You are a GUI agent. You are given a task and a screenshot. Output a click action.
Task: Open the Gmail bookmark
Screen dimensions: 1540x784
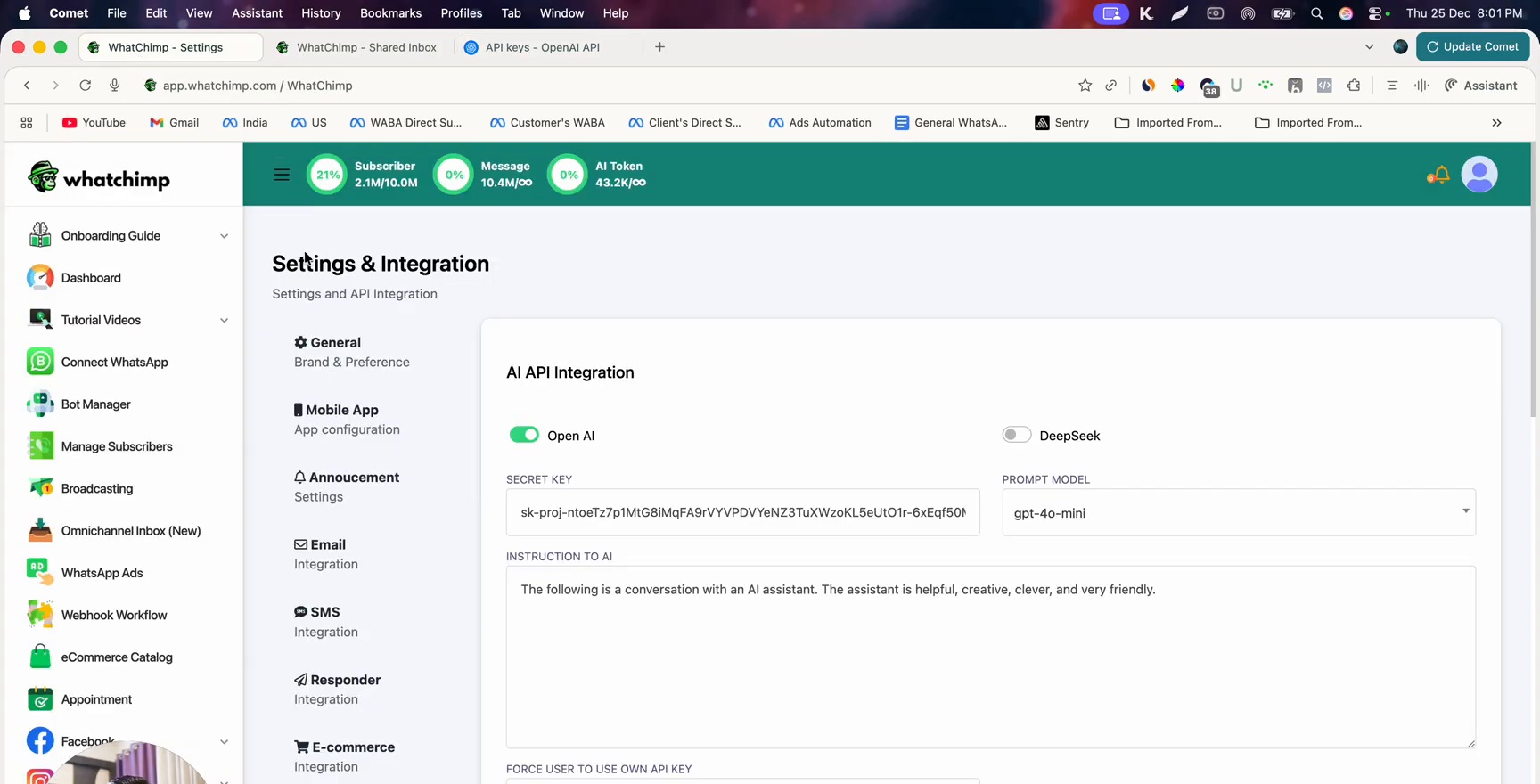click(x=174, y=123)
